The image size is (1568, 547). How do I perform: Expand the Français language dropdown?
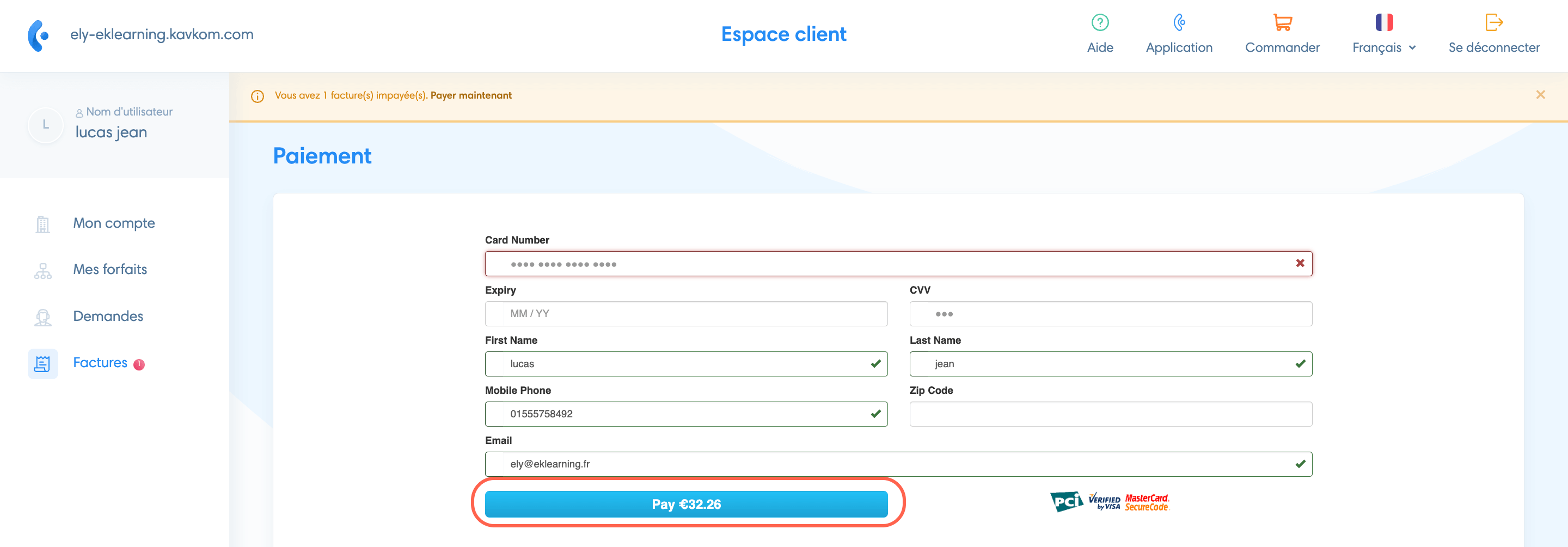[x=1384, y=47]
